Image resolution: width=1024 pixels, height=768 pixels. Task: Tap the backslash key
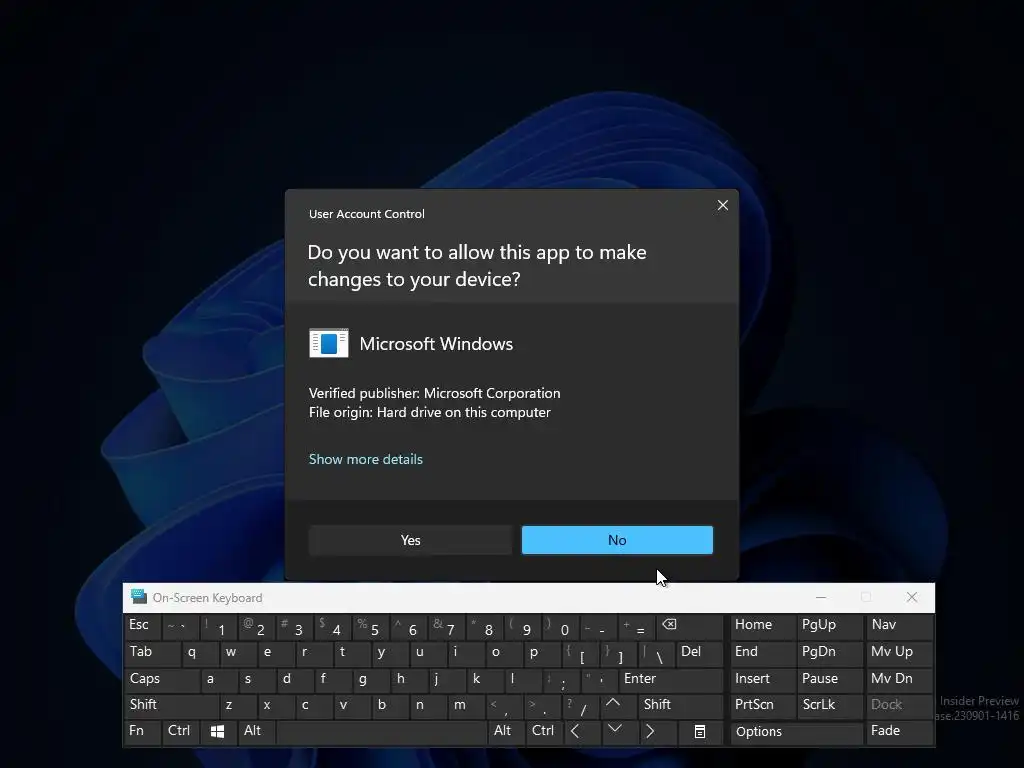coord(656,652)
